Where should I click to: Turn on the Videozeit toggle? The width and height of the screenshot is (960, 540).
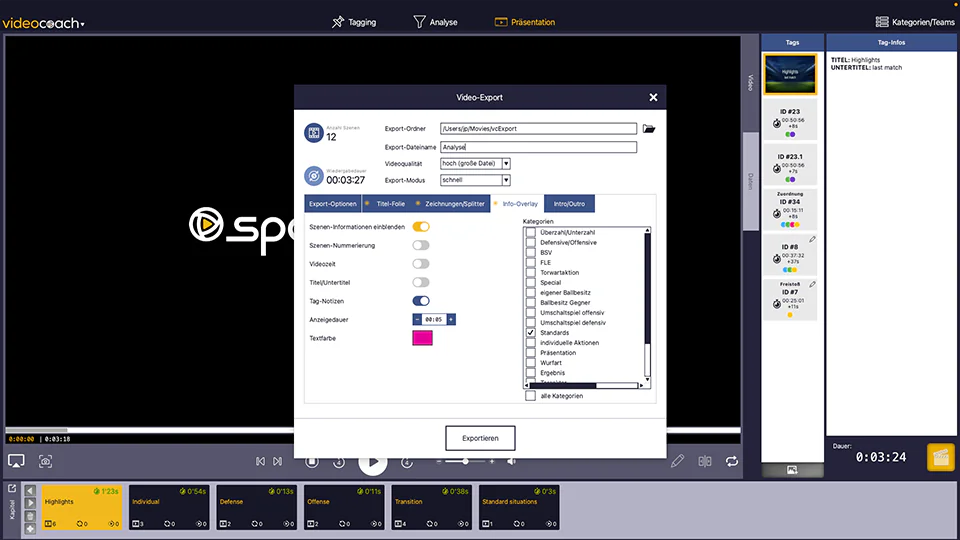tap(421, 264)
